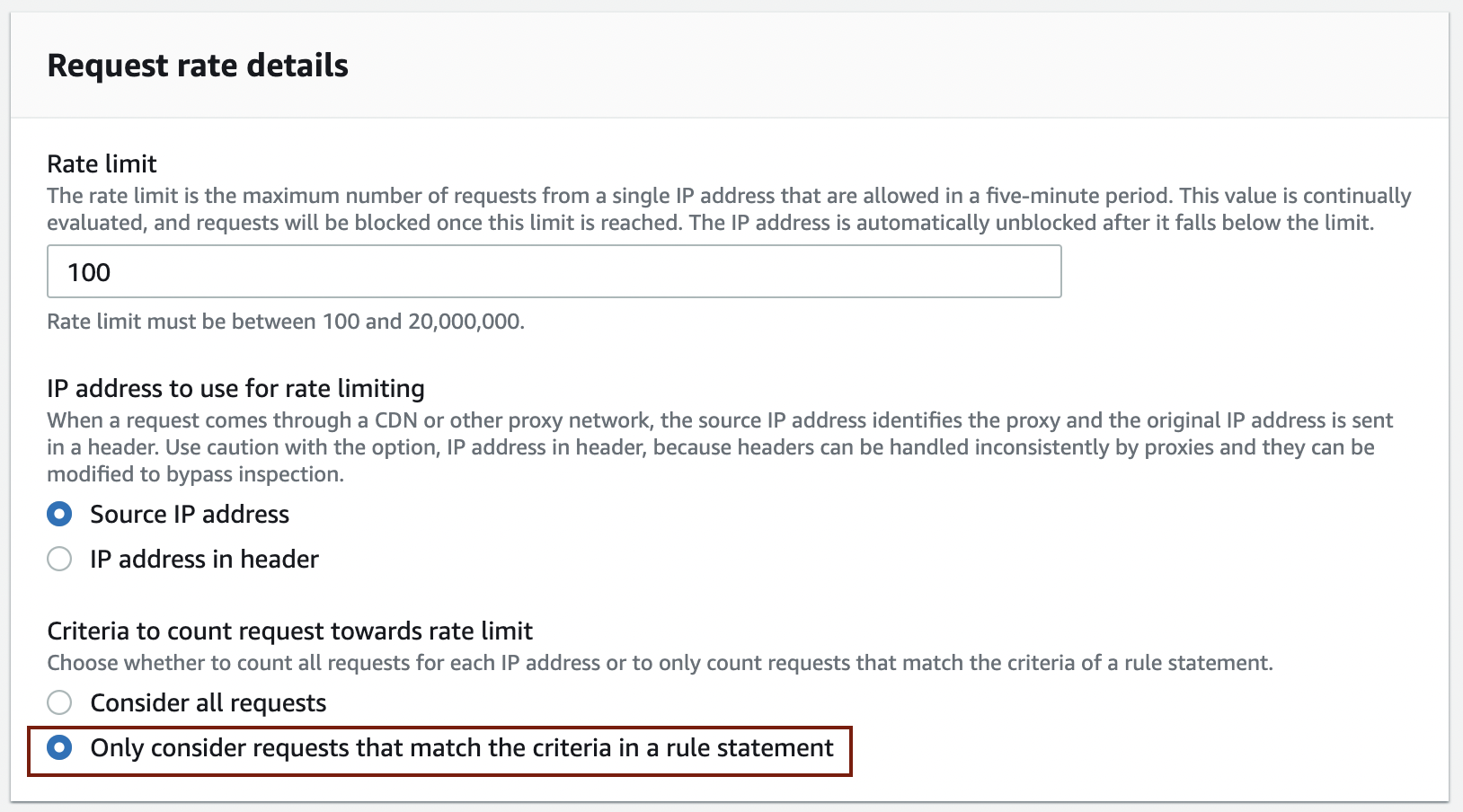Image resolution: width=1463 pixels, height=812 pixels.
Task: Click the "100" value inside the rate limit box
Action: [x=89, y=272]
